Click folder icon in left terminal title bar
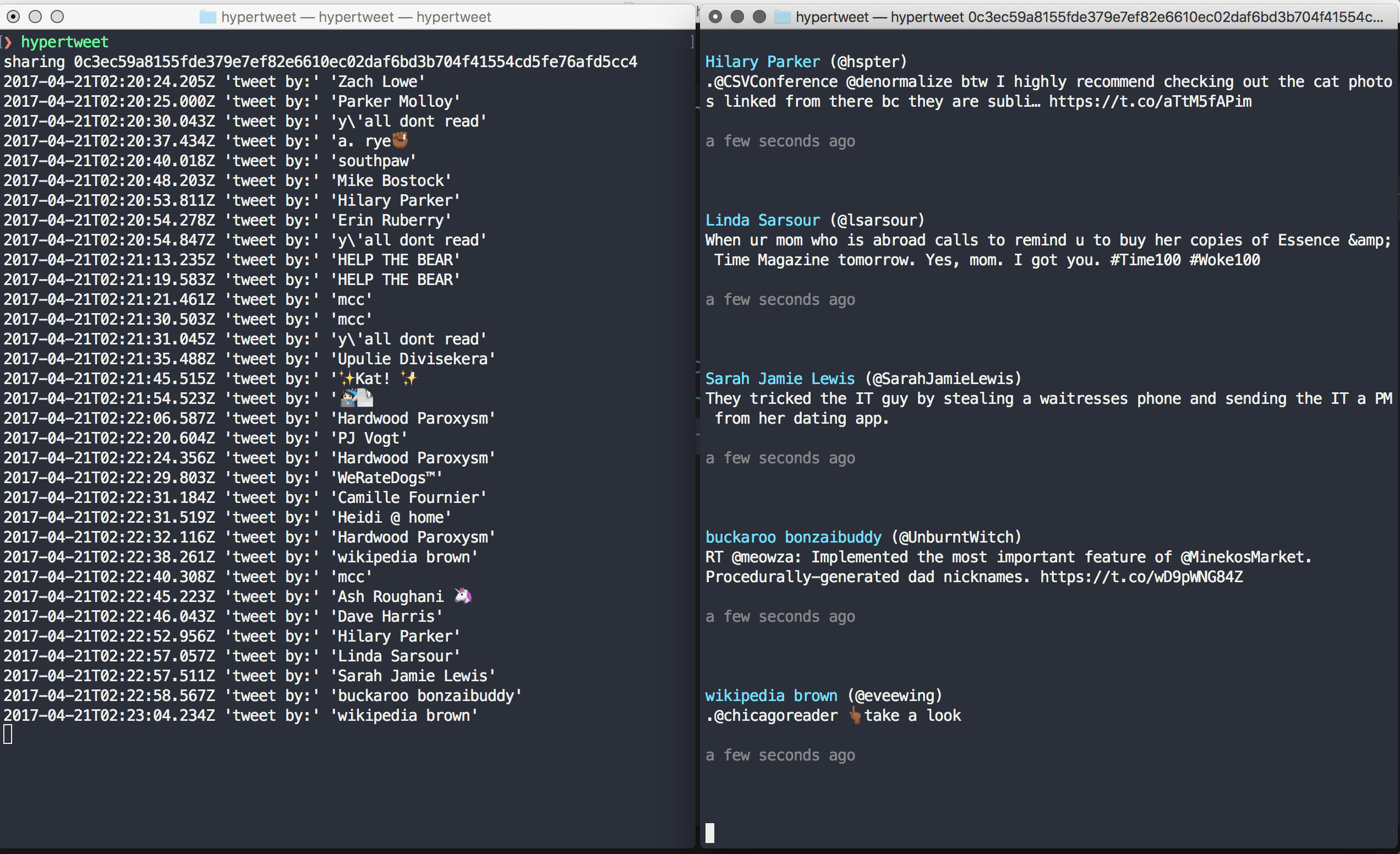1400x854 pixels. point(208,17)
